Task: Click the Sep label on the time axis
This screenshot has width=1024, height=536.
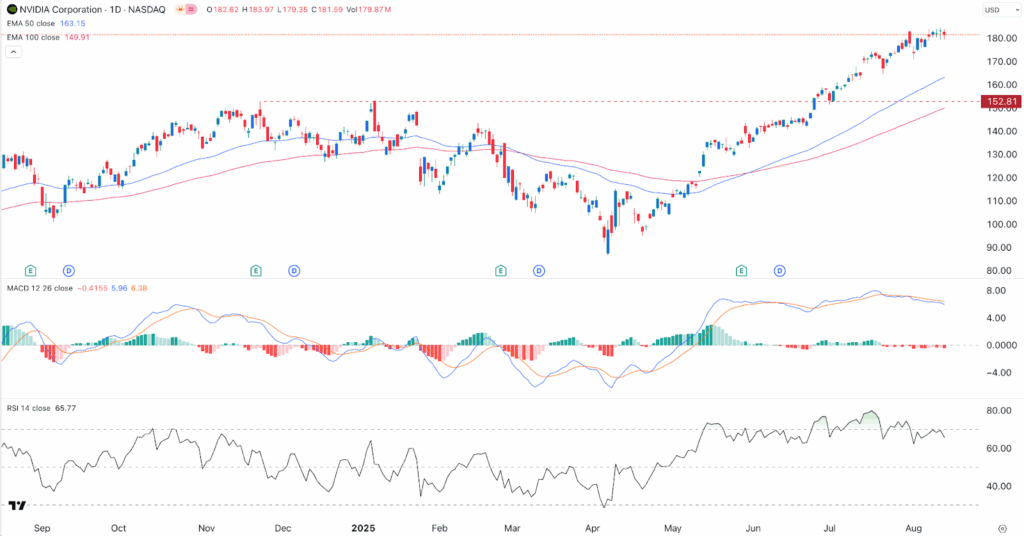Action: 42,528
